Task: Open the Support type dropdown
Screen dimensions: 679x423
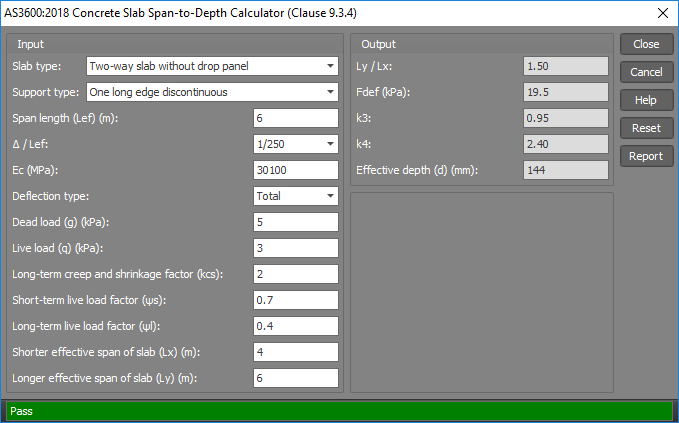Action: [x=212, y=92]
